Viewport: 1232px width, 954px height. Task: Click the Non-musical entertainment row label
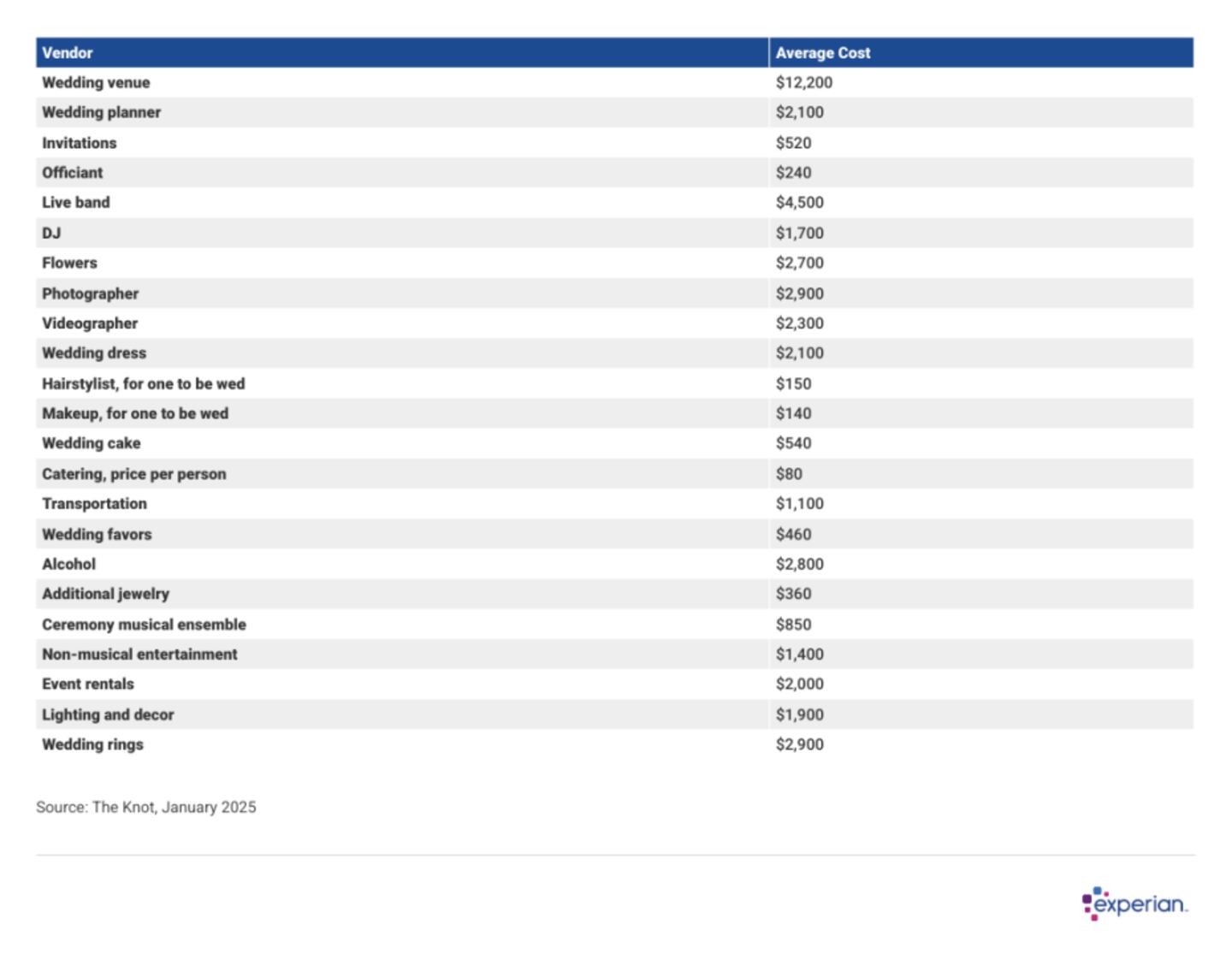point(139,655)
